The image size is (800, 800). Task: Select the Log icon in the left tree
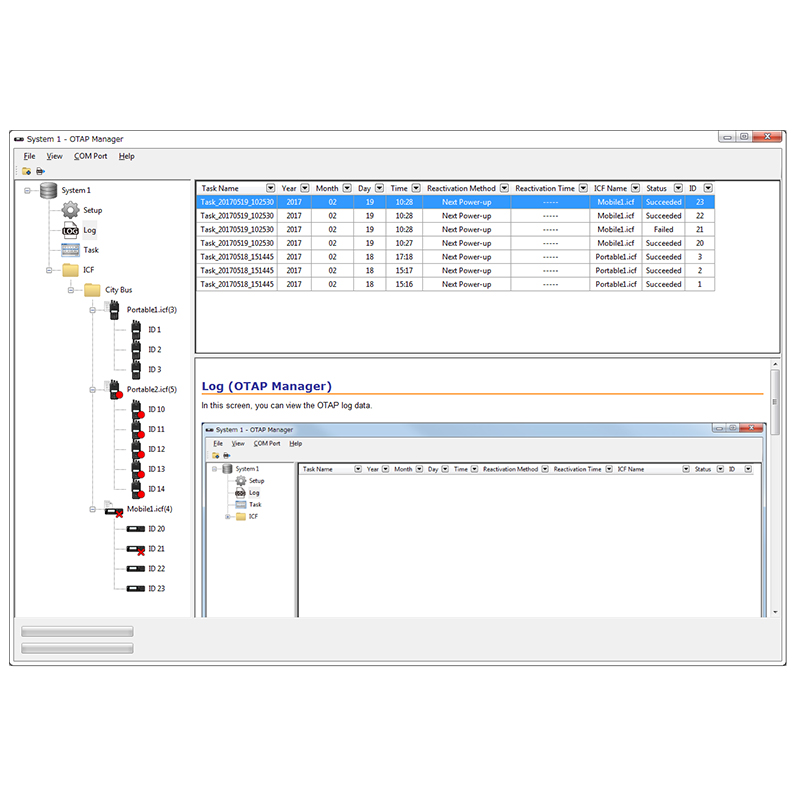(x=69, y=230)
